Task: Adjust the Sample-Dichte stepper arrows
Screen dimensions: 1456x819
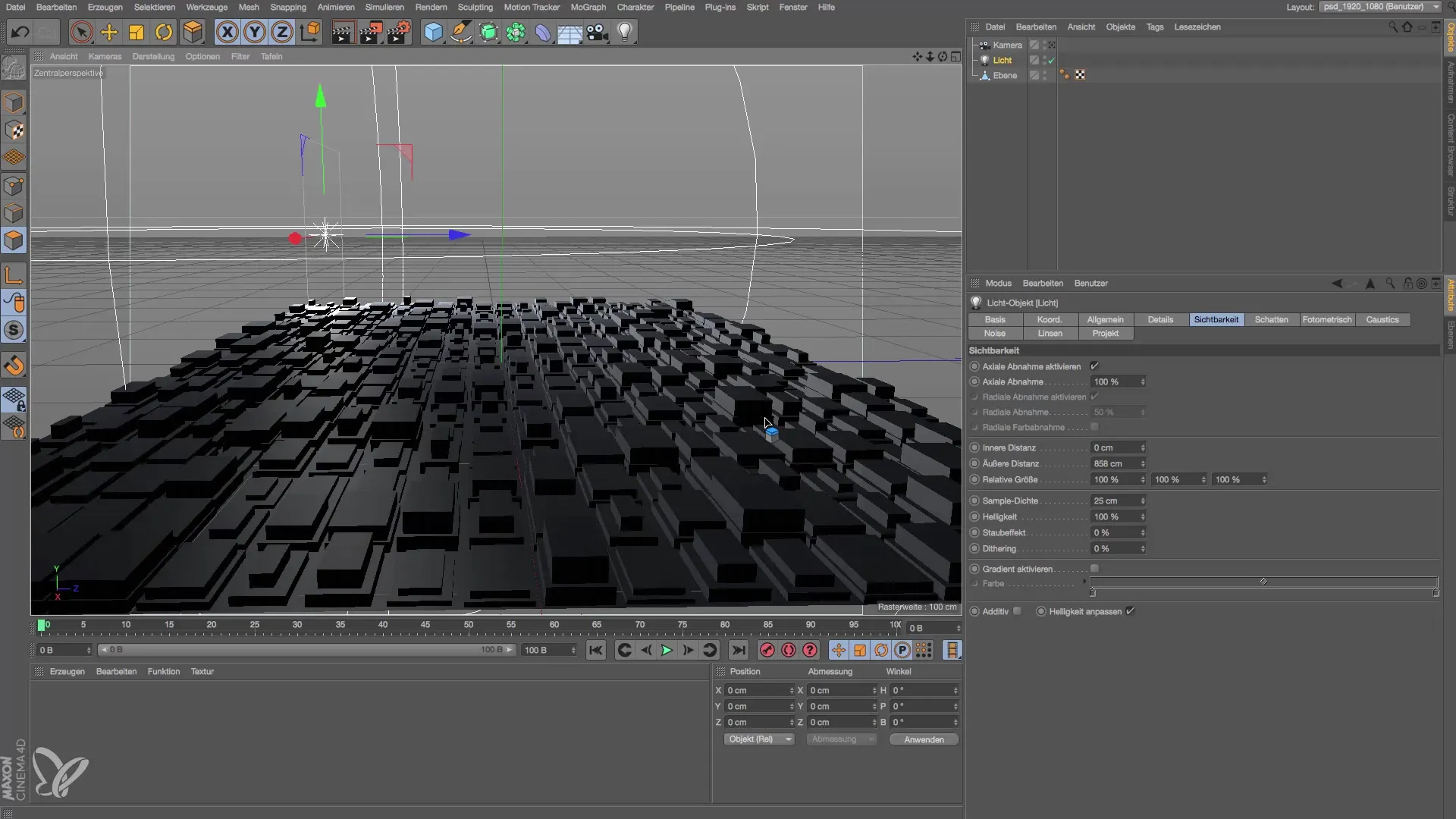Action: (1143, 500)
